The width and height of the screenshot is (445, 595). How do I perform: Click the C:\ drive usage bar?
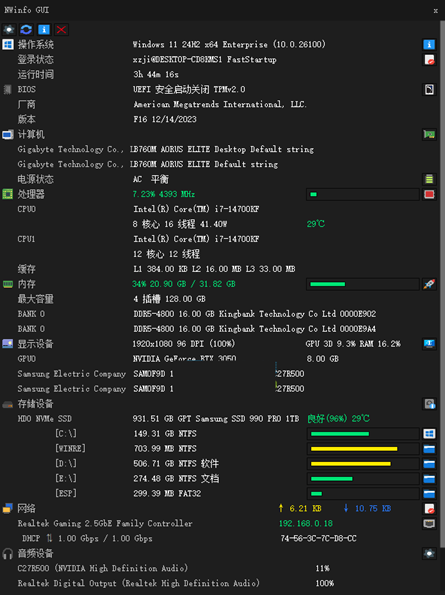363,434
